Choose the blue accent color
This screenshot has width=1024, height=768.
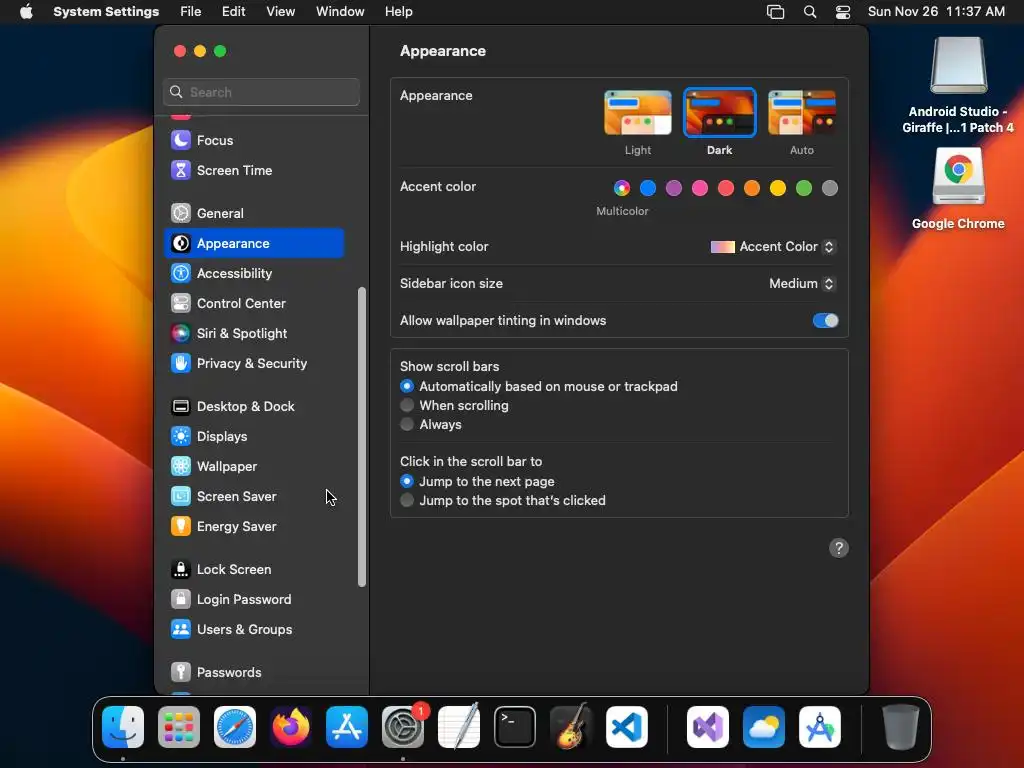pyautogui.click(x=648, y=188)
